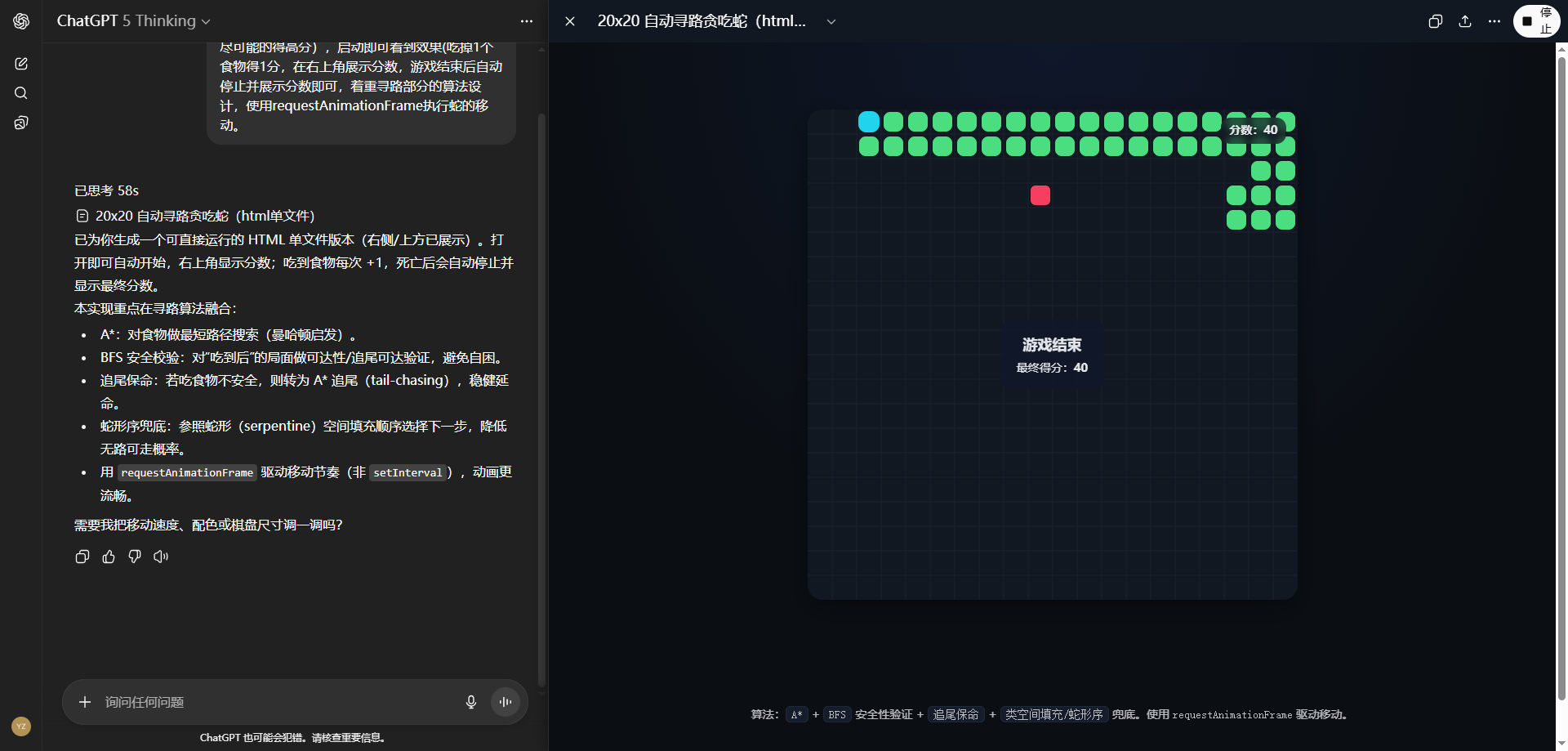The width and height of the screenshot is (1568, 751).
Task: Open the '20x20 自动寻路贪吃蛇' canvas file link
Action: point(204,216)
